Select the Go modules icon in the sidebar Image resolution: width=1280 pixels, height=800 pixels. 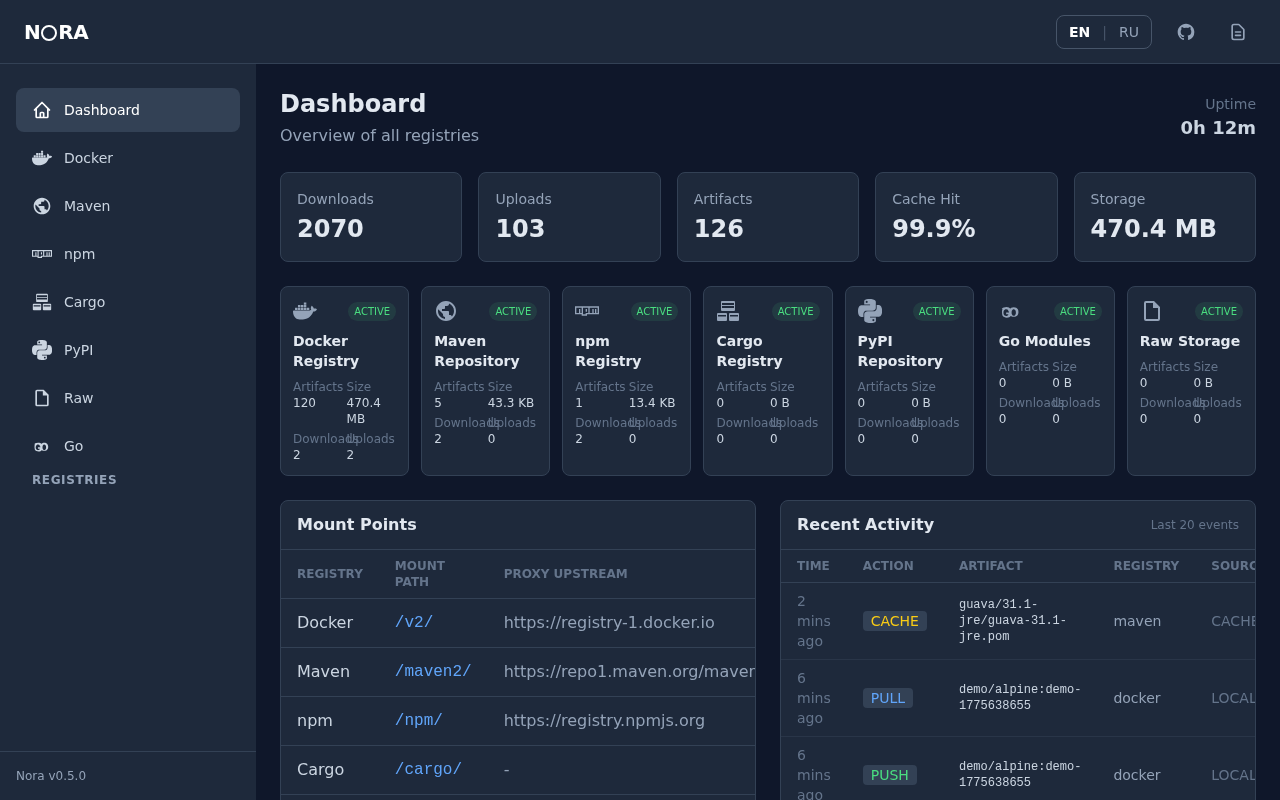coord(41,446)
